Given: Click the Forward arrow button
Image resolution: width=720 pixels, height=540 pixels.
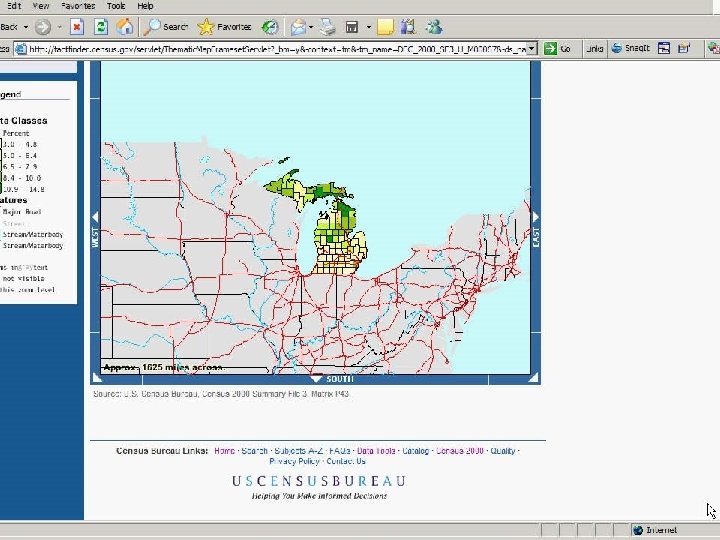Looking at the screenshot, I should tap(43, 27).
